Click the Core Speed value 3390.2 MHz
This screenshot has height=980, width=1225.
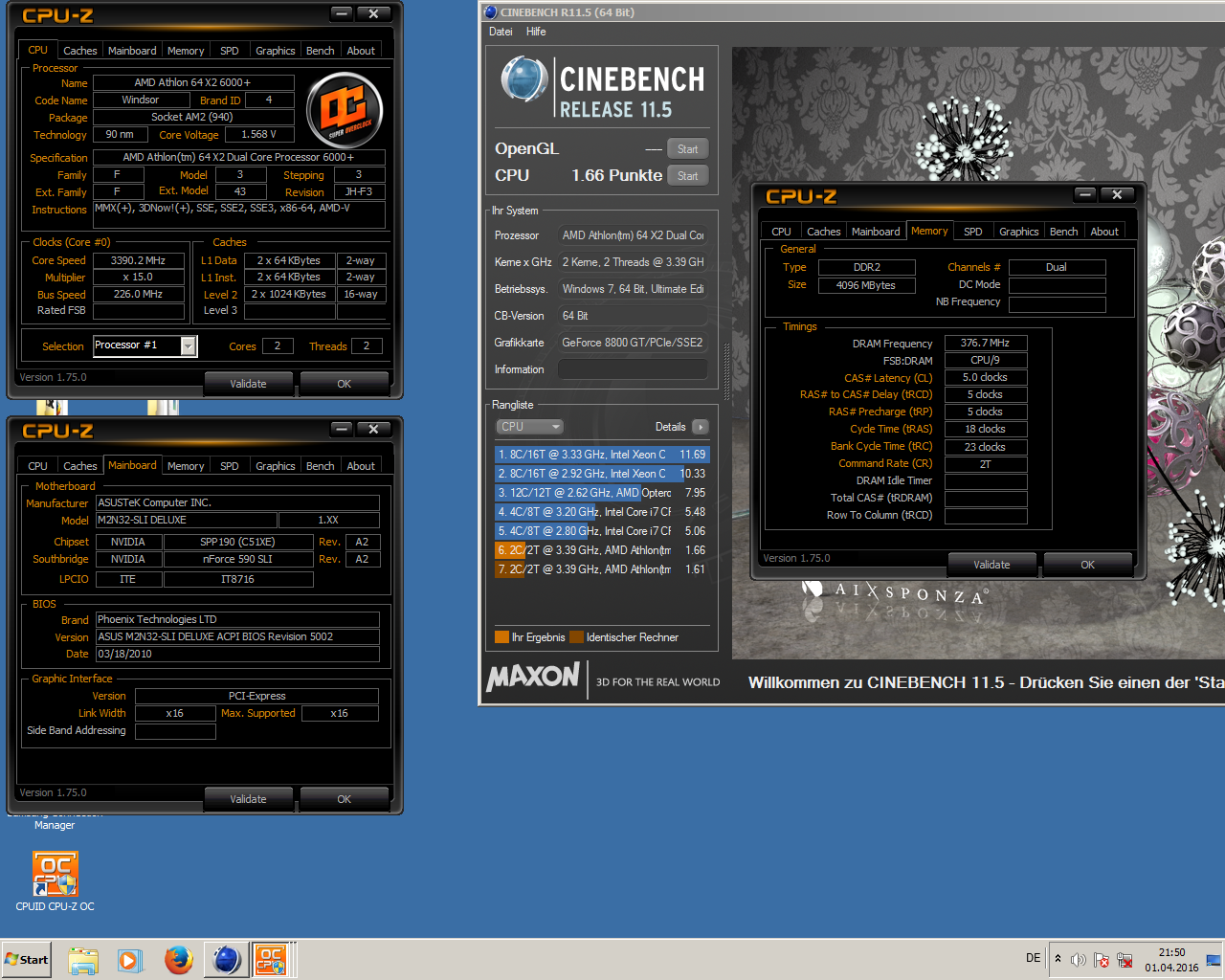coord(139,260)
